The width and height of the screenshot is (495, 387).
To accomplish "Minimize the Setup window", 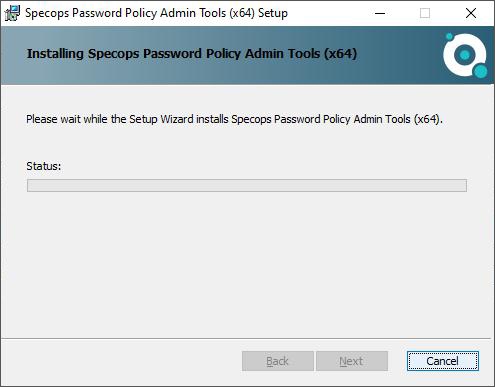I will (x=380, y=13).
